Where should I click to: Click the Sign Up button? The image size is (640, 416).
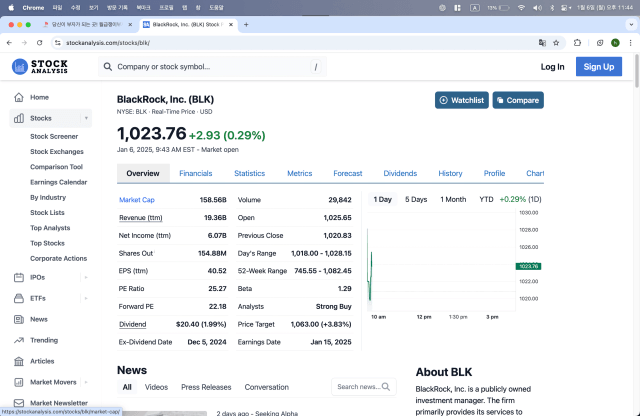click(x=599, y=67)
